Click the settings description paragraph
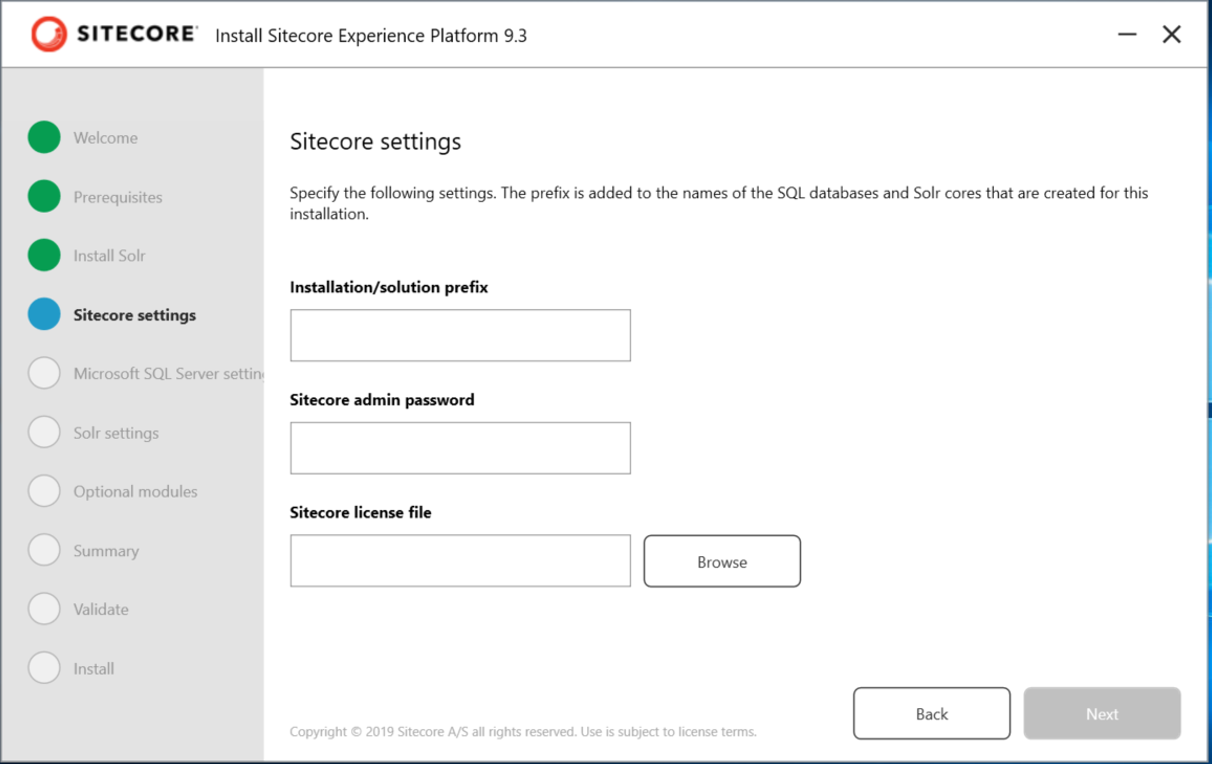The width and height of the screenshot is (1212, 764). pos(719,203)
